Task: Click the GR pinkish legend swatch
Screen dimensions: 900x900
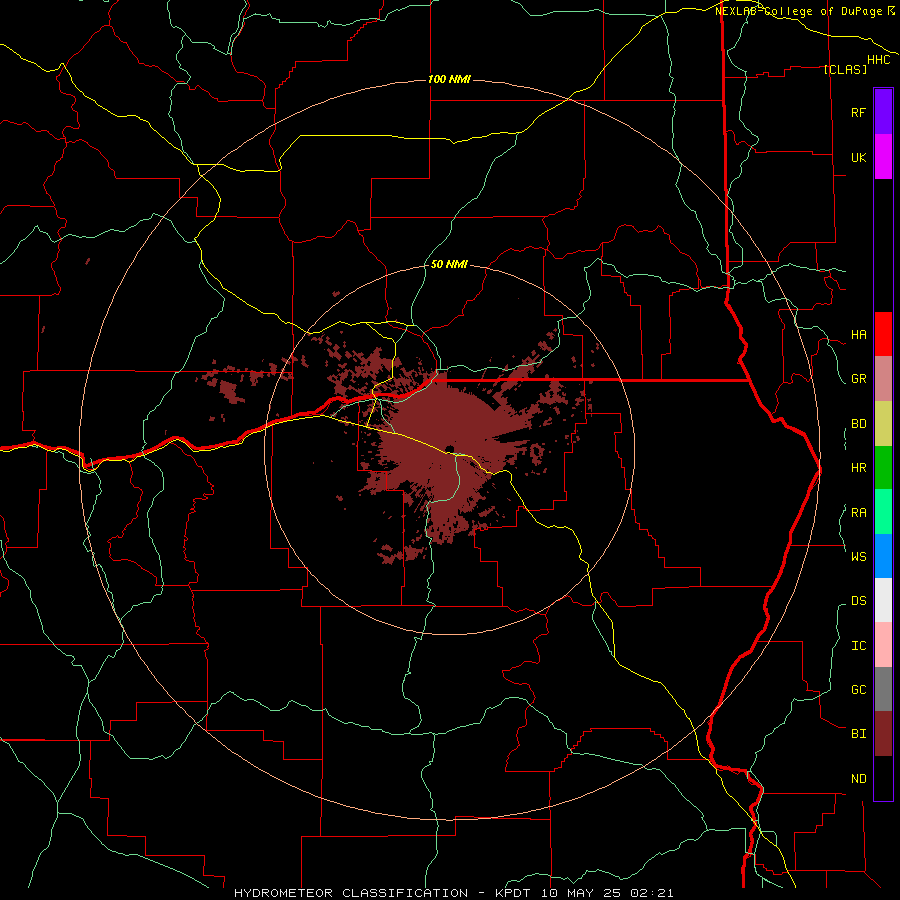Action: [x=883, y=379]
